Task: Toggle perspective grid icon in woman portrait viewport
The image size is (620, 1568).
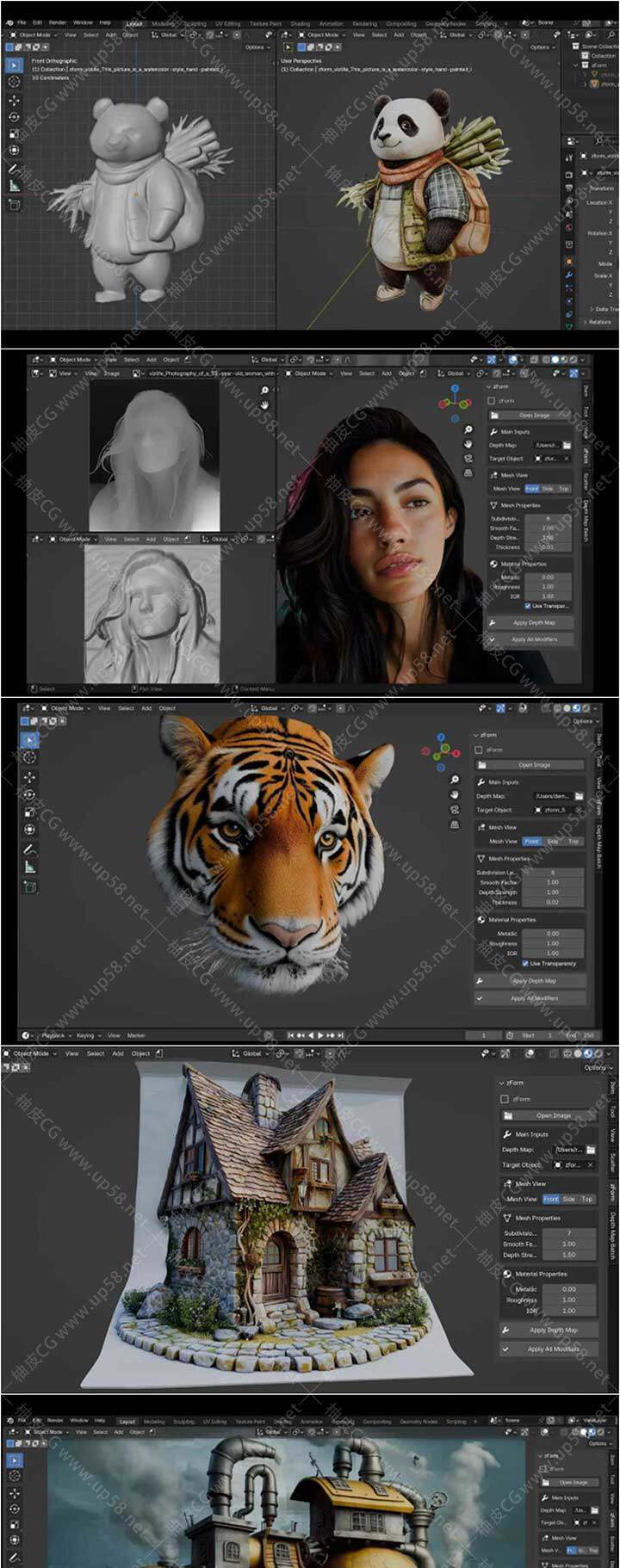Action: (468, 472)
